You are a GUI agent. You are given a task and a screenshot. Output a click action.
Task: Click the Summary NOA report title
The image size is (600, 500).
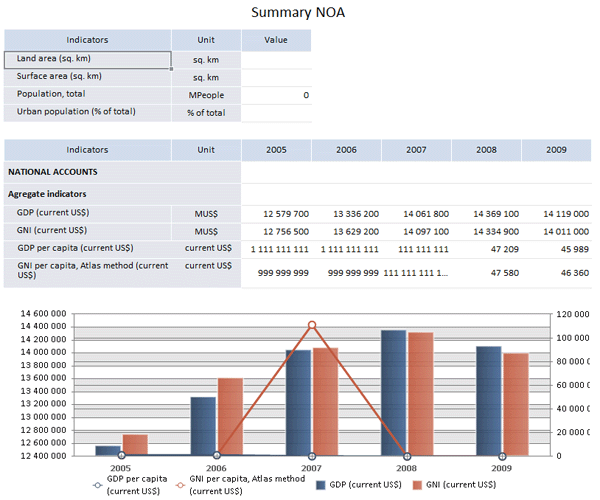[299, 13]
